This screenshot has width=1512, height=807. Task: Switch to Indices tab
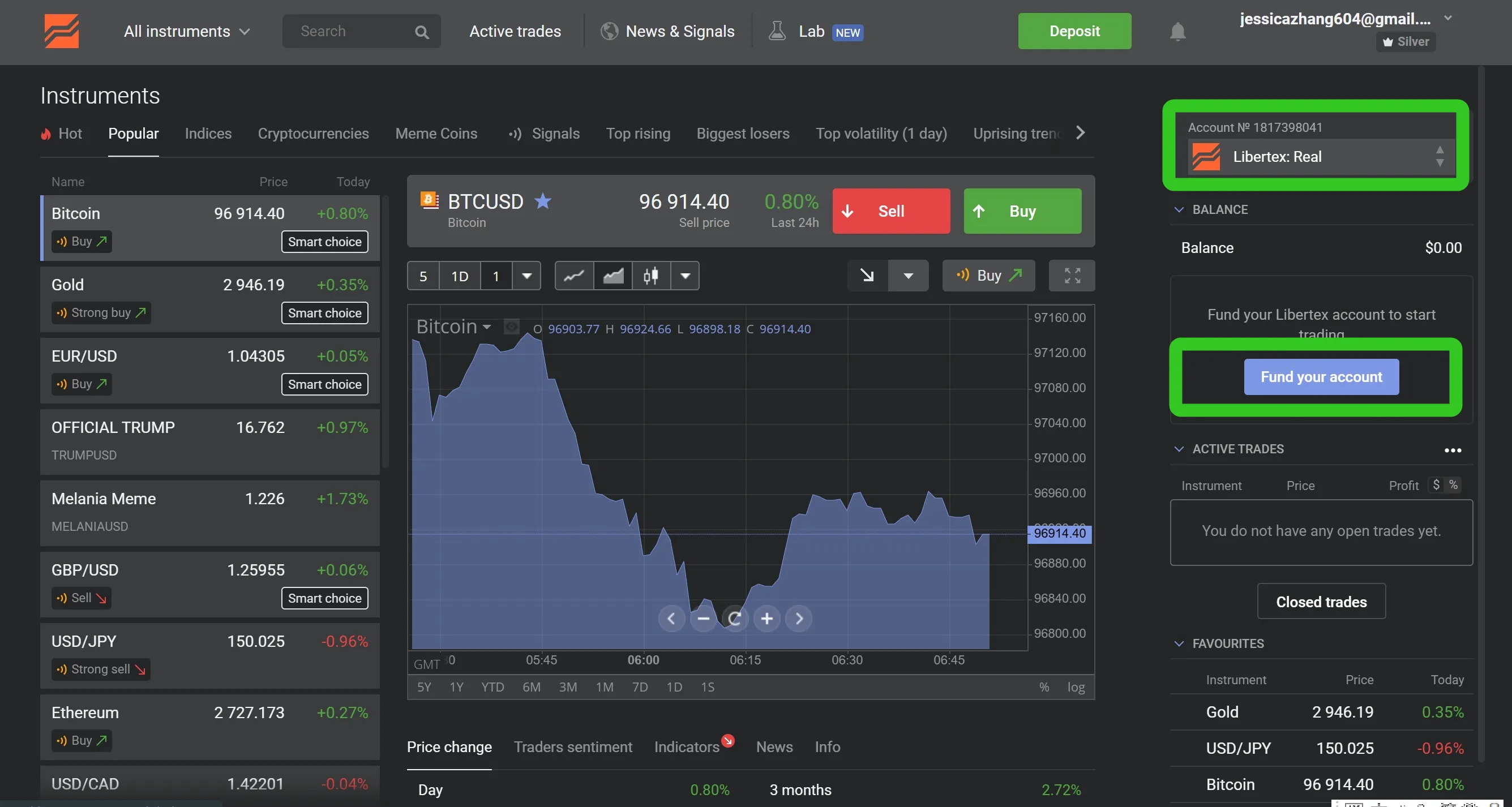pyautogui.click(x=208, y=133)
